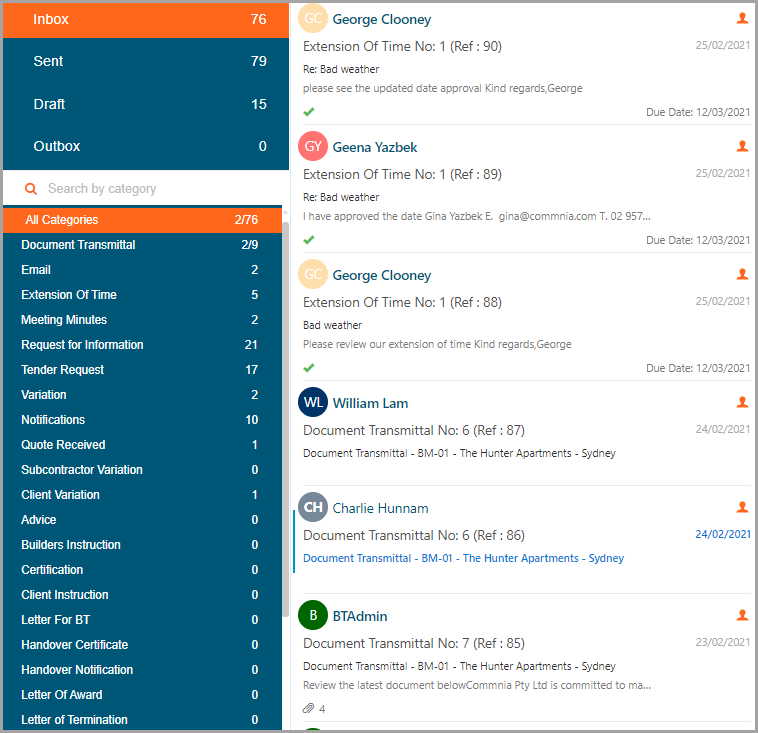Click the person icon on BTAdmin message

pos(742,615)
